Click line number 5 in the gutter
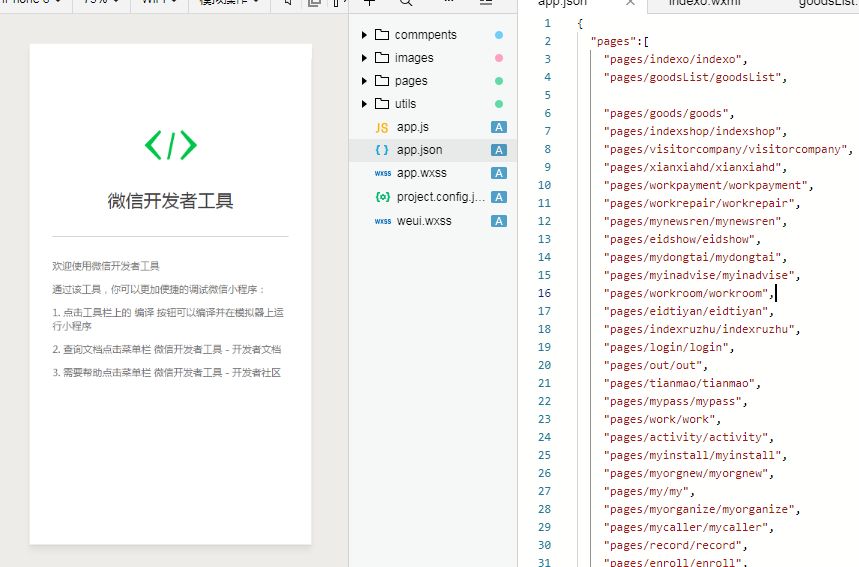Screen dimensions: 859x567 tap(547, 95)
